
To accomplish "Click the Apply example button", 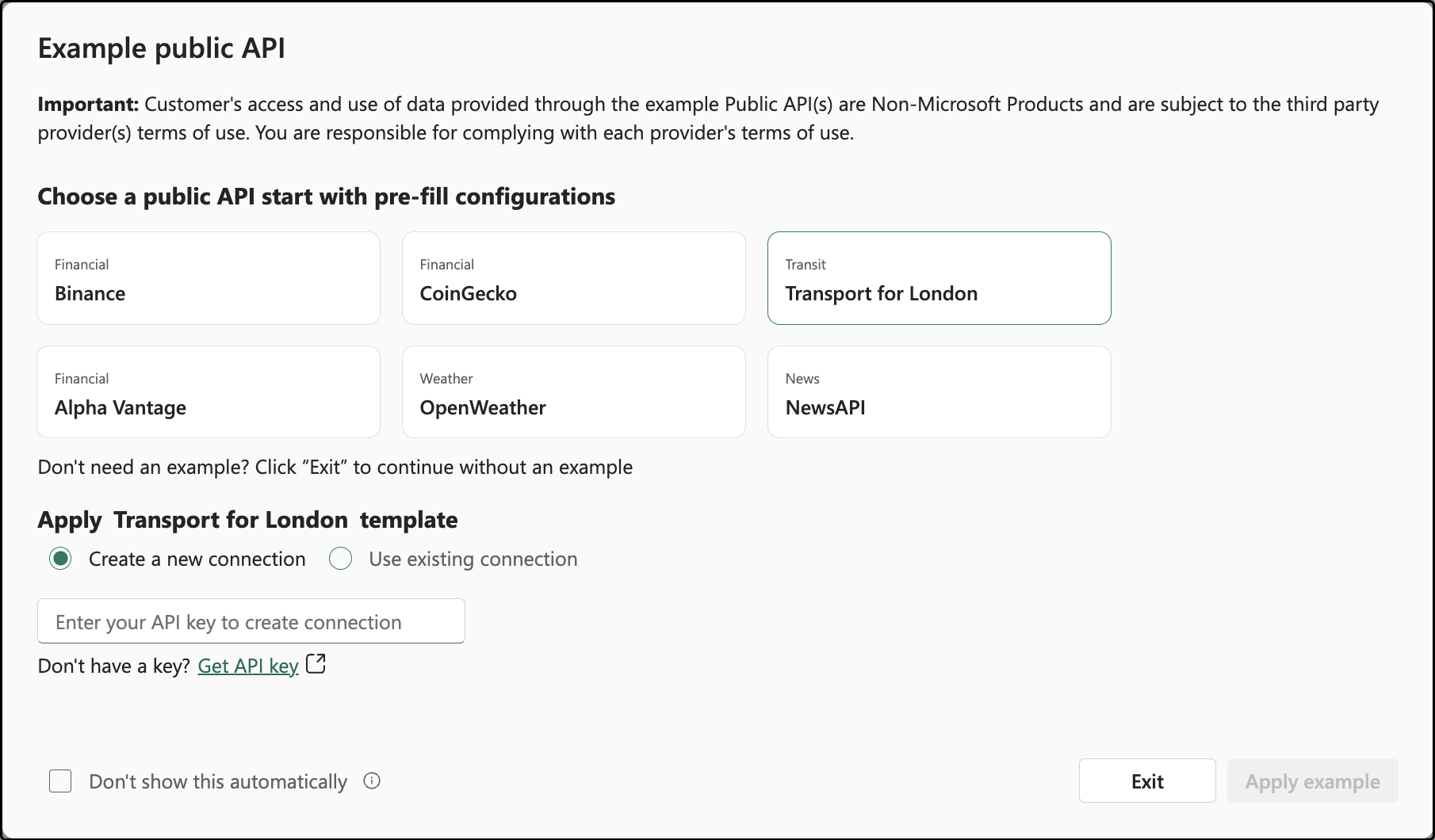I will [x=1312, y=781].
